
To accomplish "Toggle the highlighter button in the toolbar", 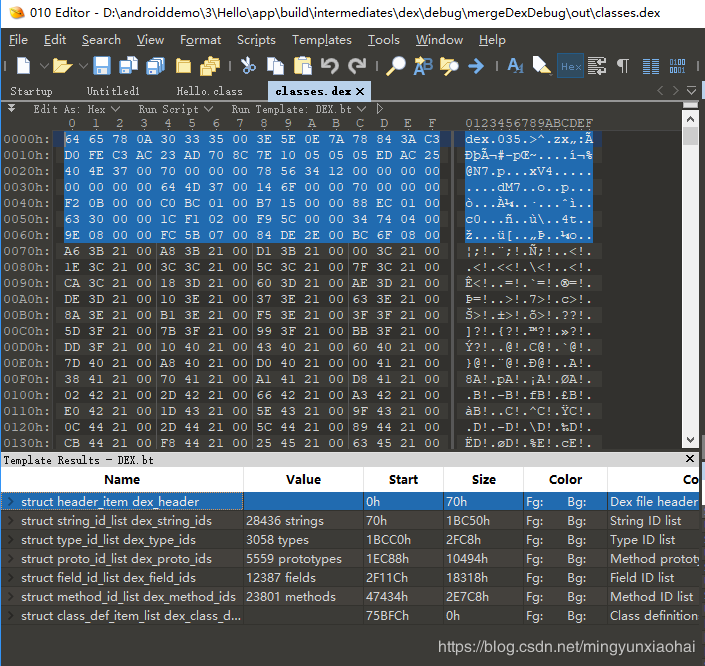I will tap(542, 66).
